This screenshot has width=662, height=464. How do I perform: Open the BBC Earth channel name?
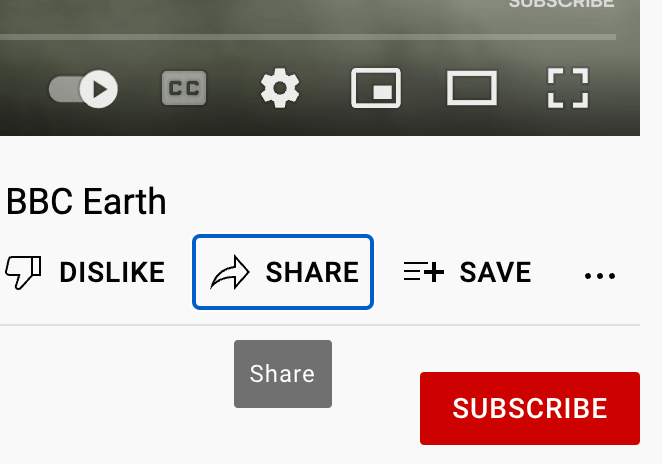[86, 202]
